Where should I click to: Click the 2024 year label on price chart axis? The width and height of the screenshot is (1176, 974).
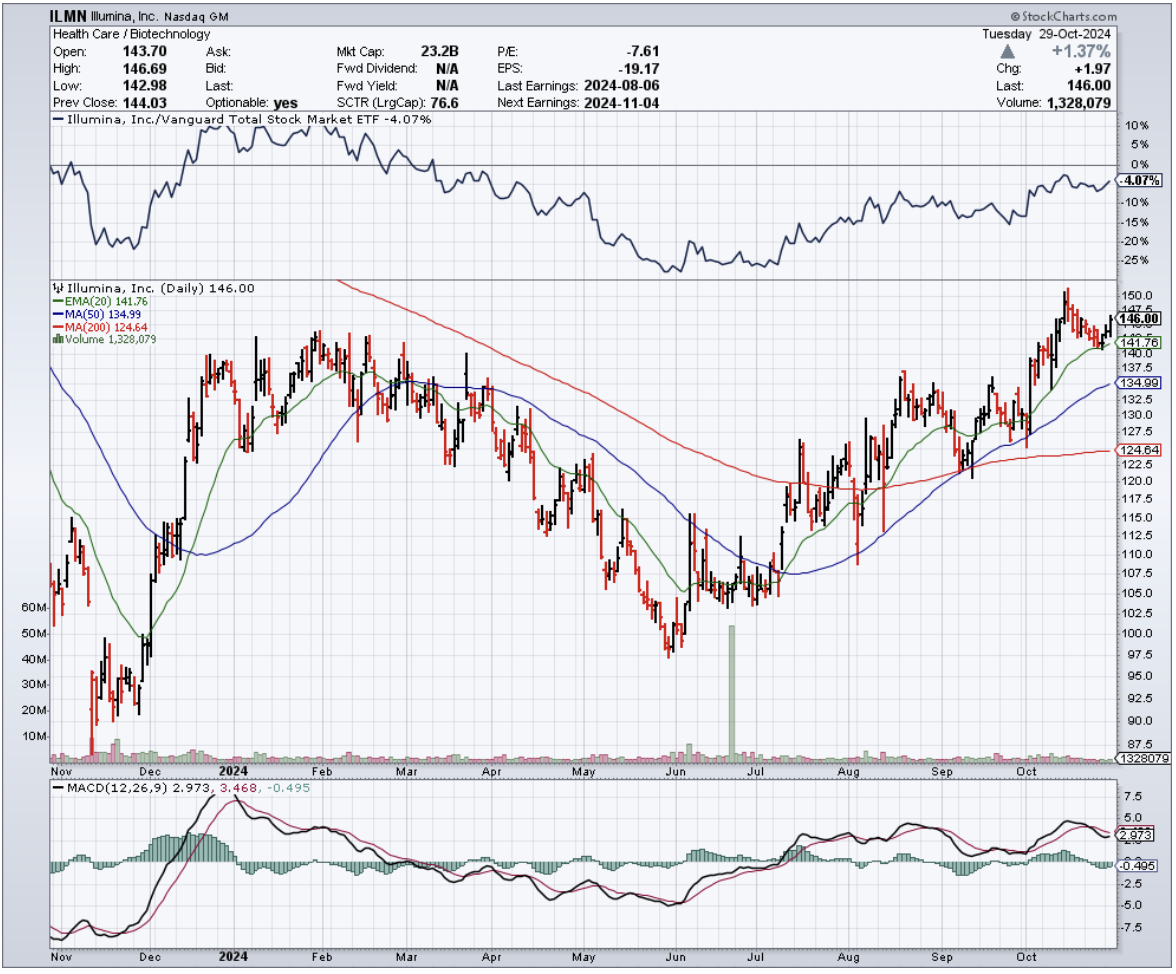coord(233,771)
